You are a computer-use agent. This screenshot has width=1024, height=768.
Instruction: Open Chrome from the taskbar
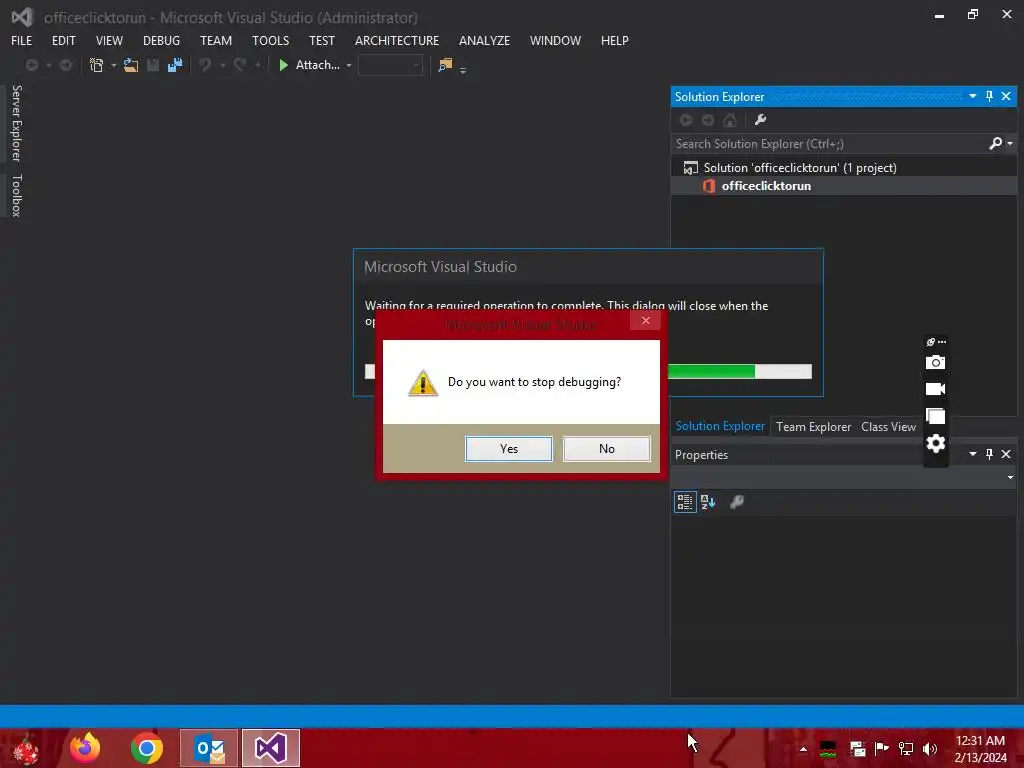click(146, 748)
